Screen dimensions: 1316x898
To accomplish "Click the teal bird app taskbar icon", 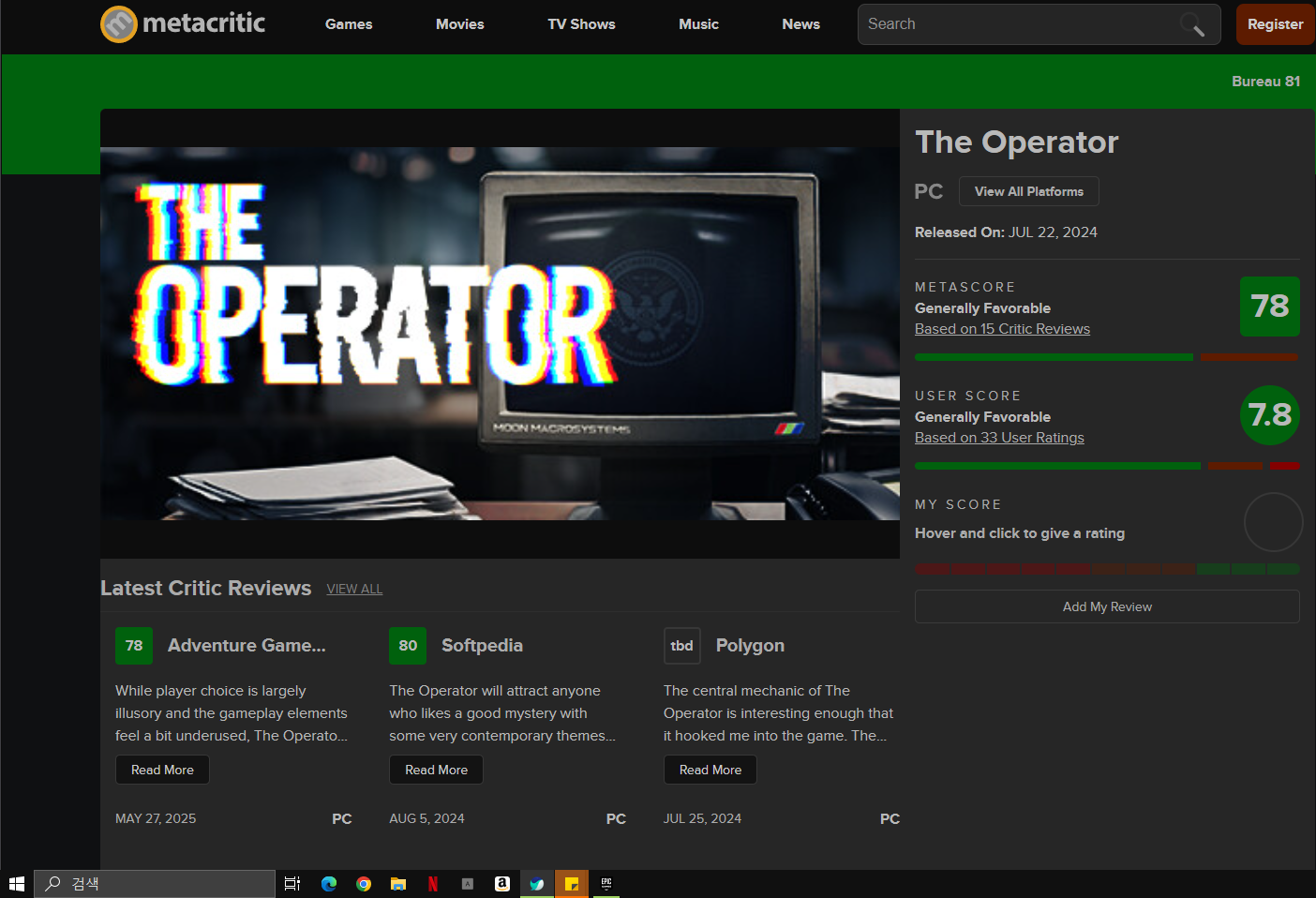I will [x=537, y=884].
